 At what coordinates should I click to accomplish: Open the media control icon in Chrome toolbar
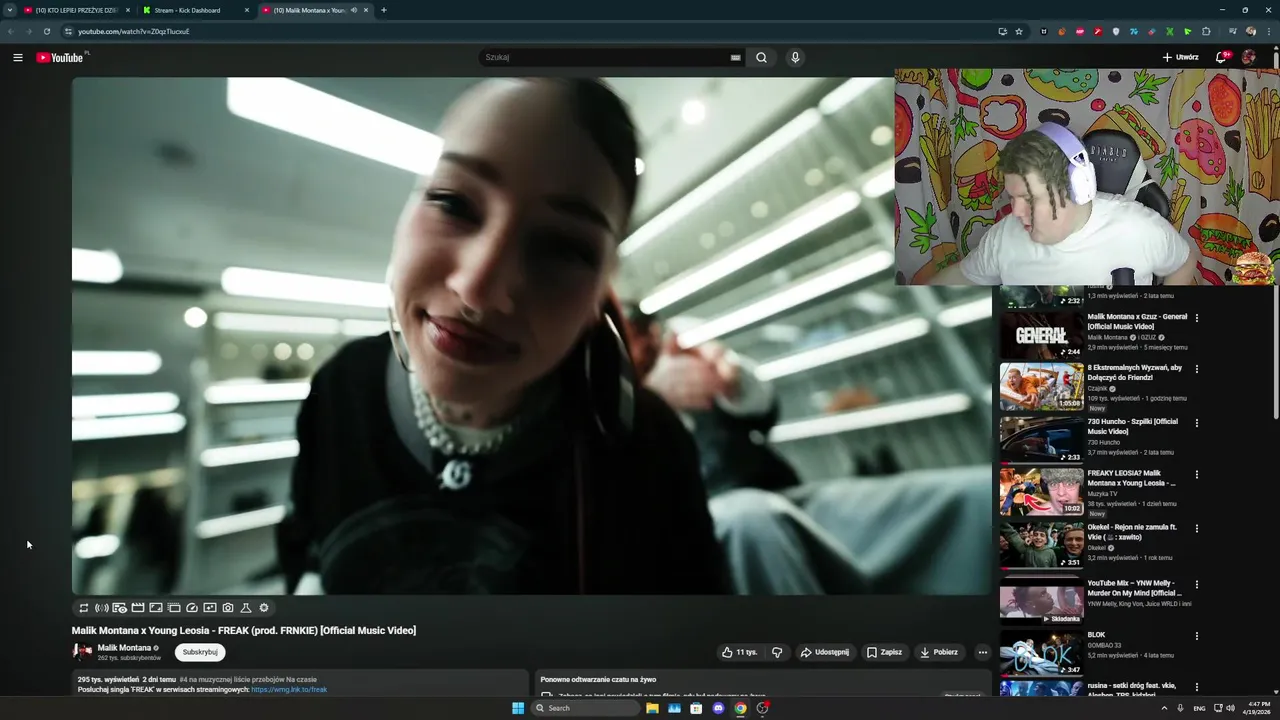[x=1233, y=31]
